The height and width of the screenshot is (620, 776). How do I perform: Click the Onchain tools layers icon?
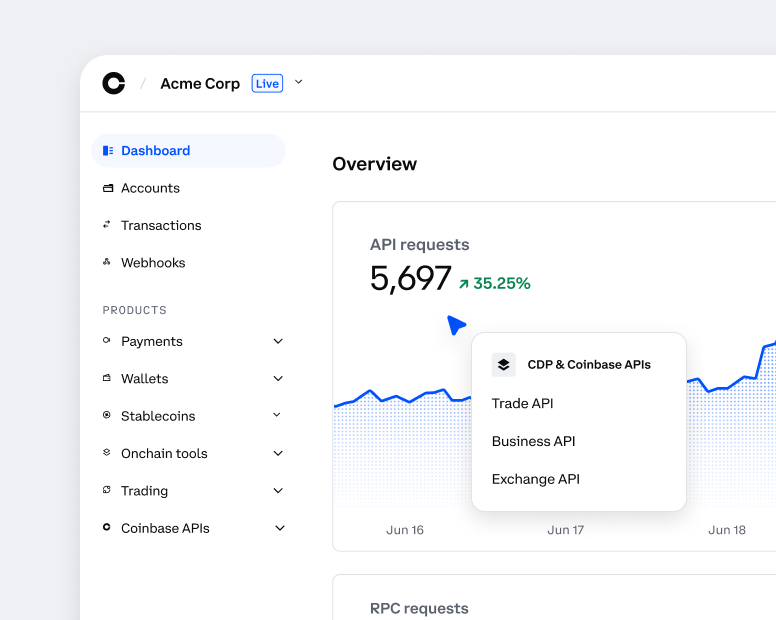click(106, 452)
